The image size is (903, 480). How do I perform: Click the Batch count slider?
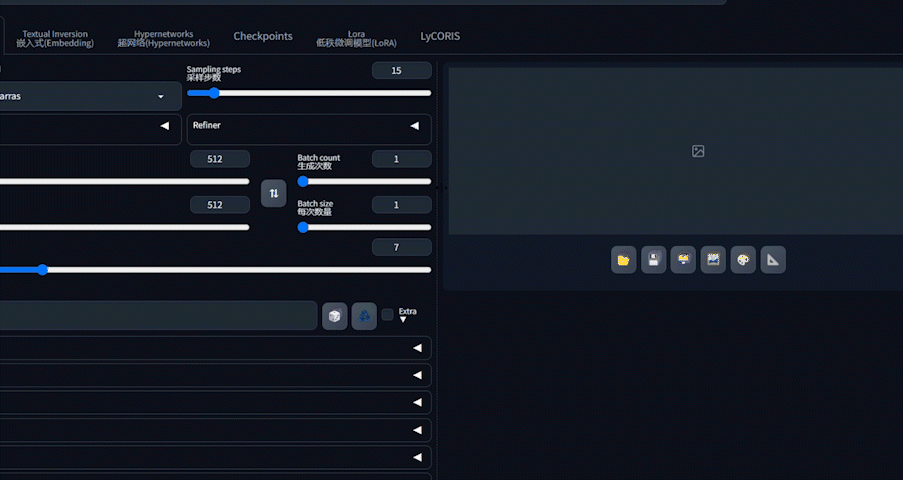click(x=364, y=182)
